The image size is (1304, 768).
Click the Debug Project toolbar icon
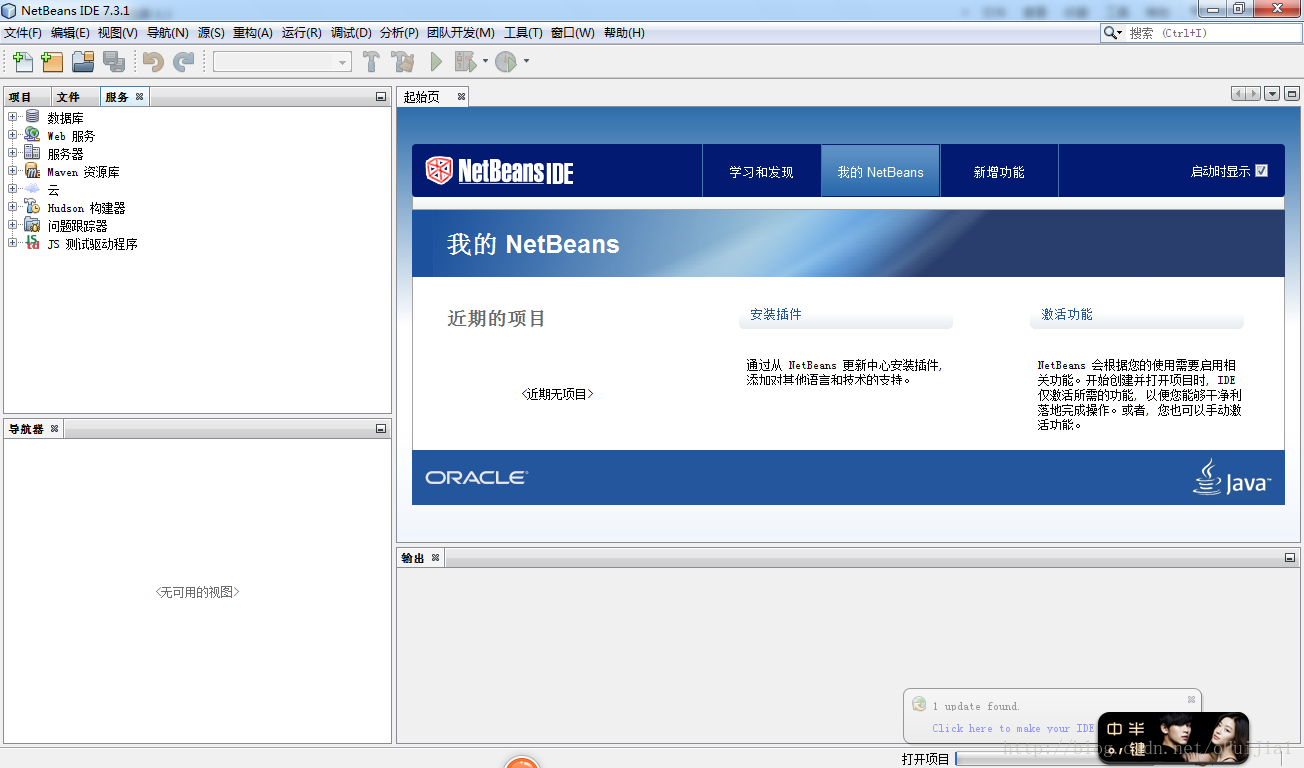465,62
